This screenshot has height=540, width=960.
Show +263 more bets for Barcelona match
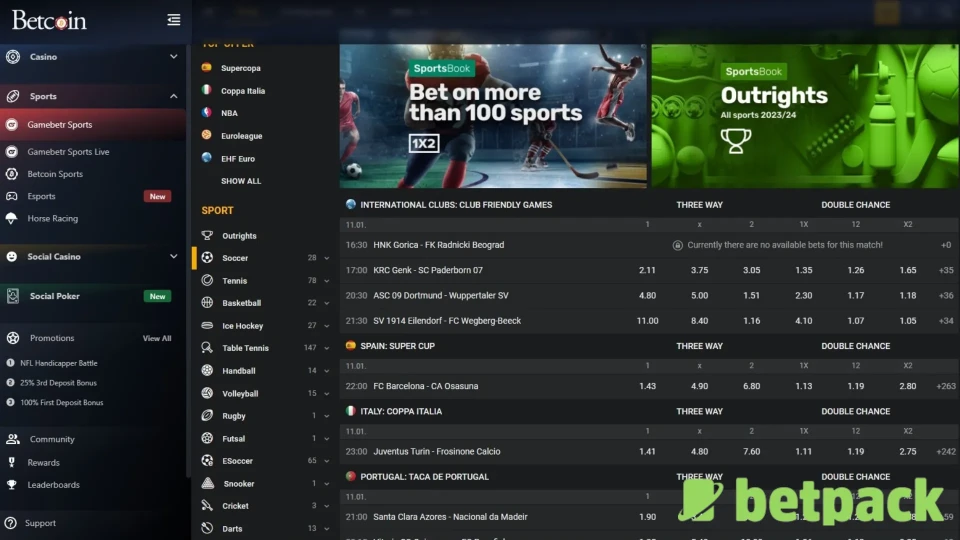(x=945, y=386)
